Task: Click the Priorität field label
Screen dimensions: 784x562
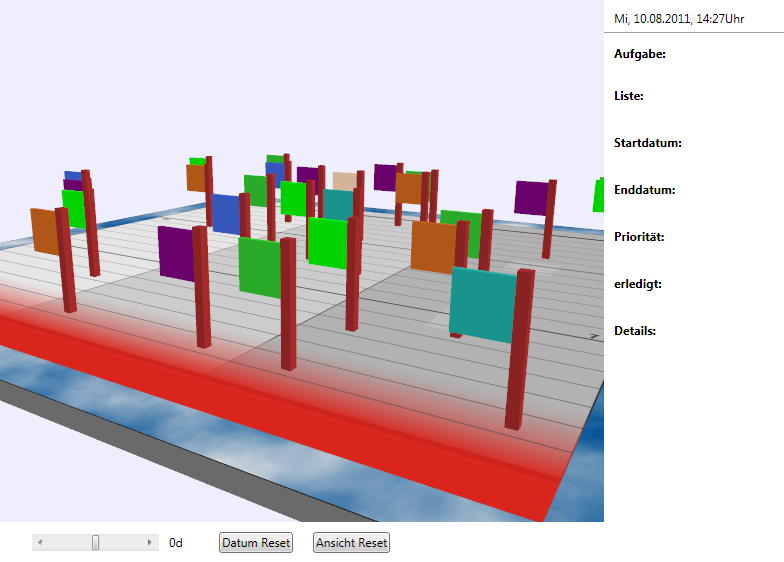Action: click(x=639, y=237)
